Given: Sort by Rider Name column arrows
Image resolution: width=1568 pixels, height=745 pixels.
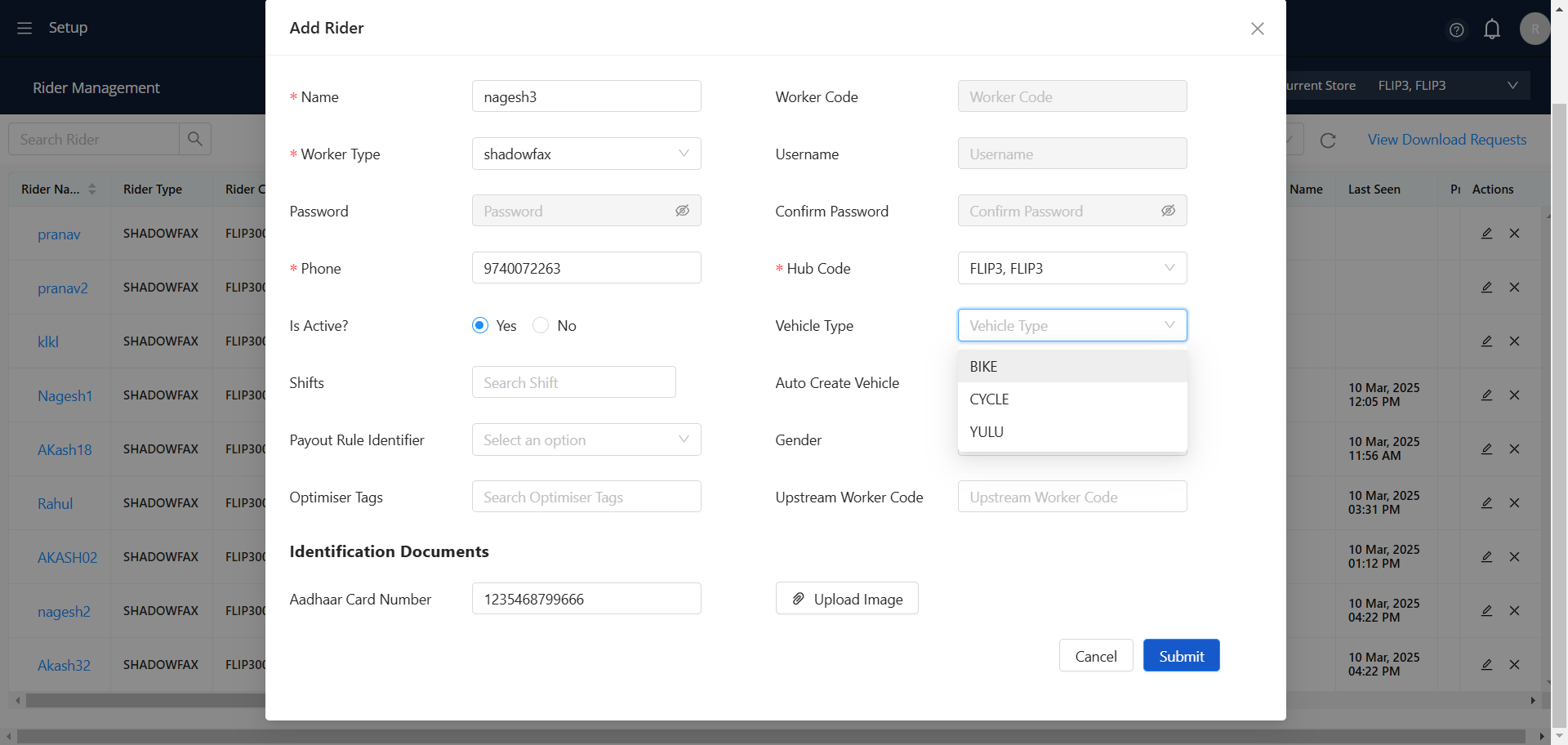Looking at the screenshot, I should [x=92, y=190].
